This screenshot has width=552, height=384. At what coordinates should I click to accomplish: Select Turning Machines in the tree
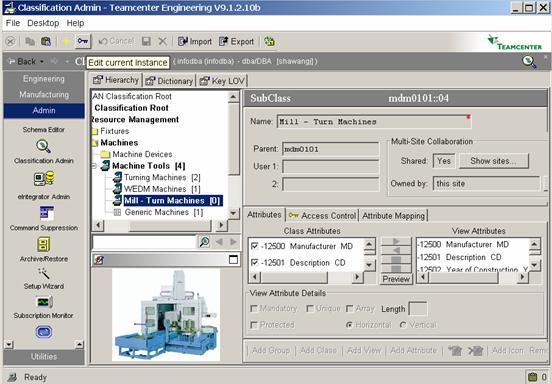162,177
